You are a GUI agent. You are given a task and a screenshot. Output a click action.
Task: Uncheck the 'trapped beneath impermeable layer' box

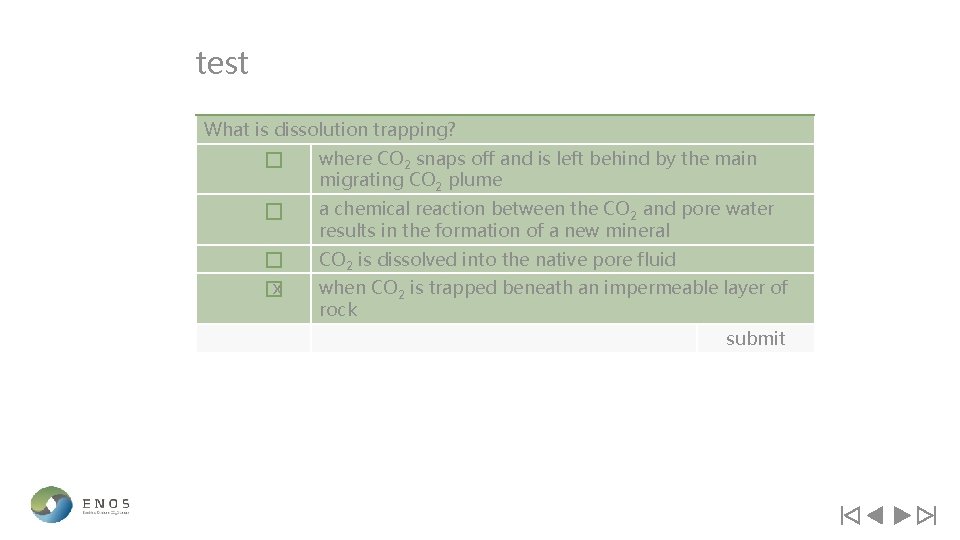pos(274,289)
